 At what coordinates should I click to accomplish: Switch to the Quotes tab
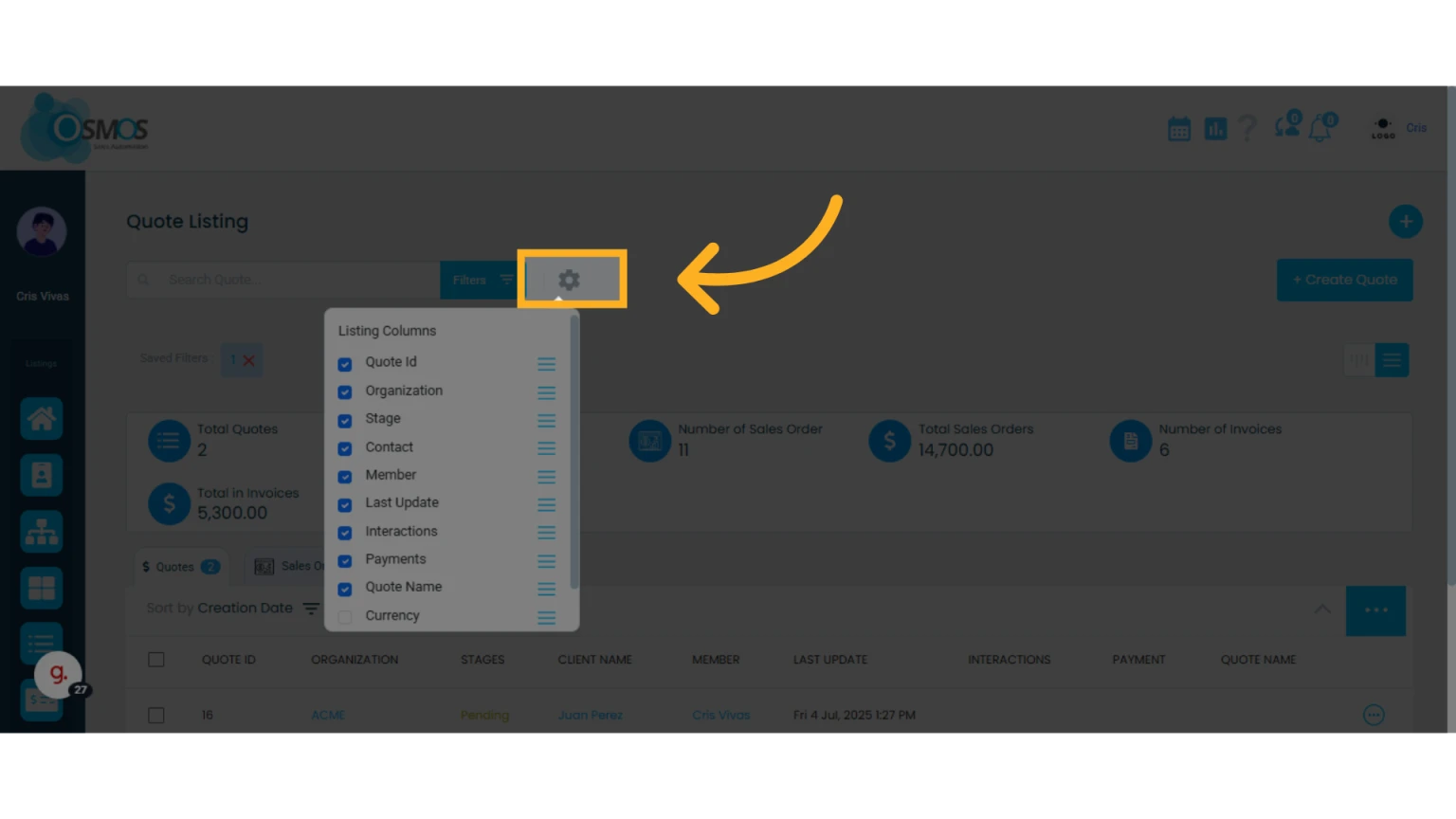[181, 566]
